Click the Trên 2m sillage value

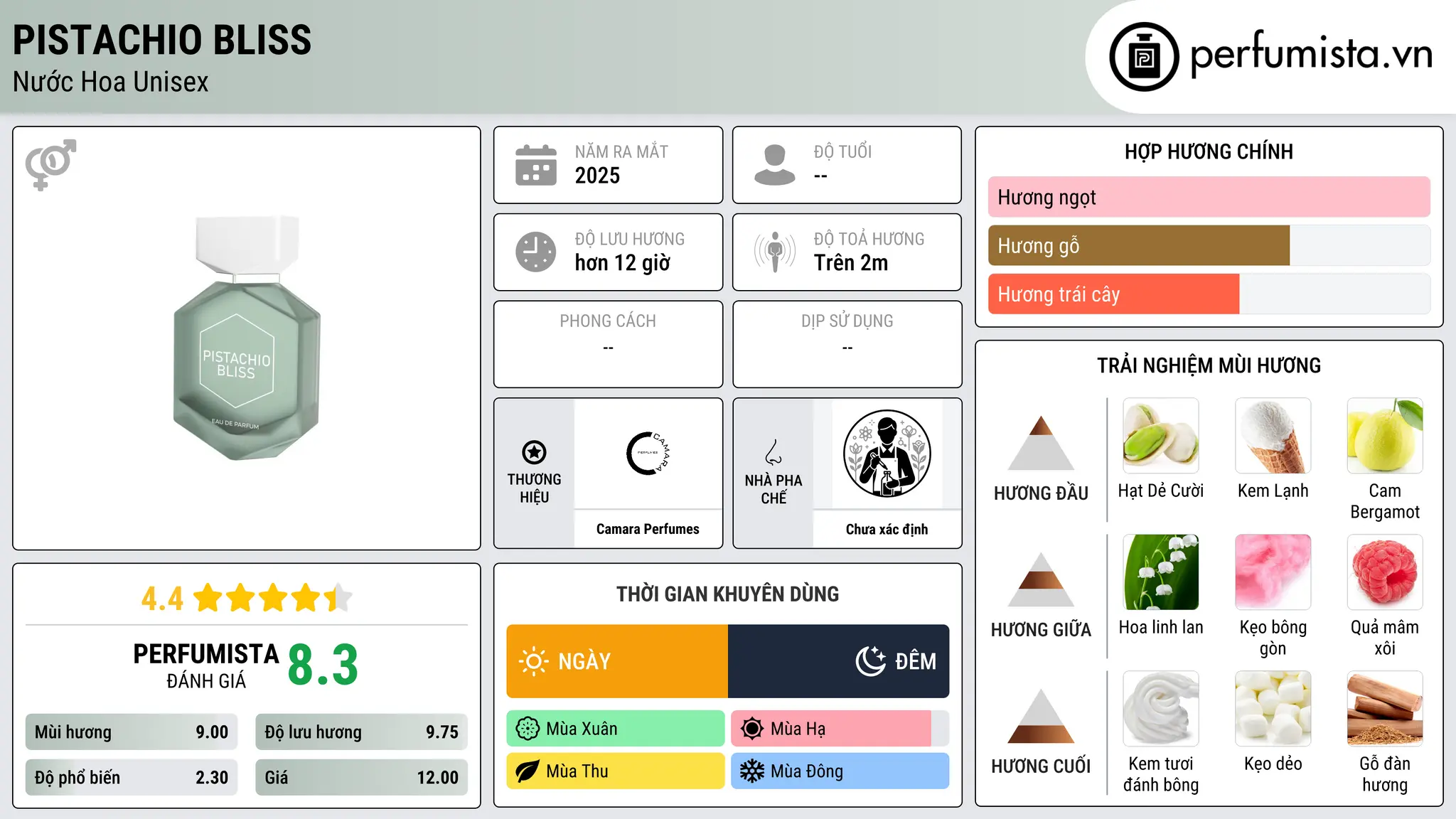851,263
